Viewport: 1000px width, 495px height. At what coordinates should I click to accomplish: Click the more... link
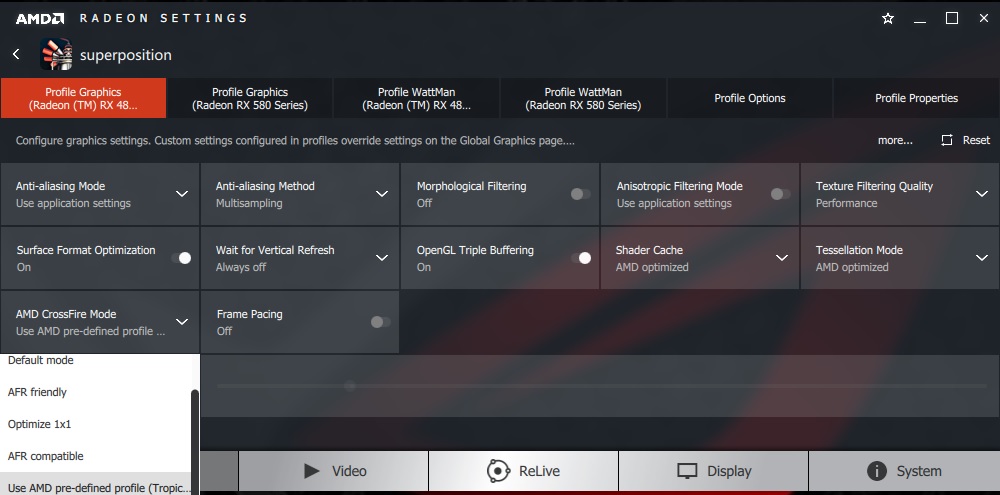click(x=895, y=140)
